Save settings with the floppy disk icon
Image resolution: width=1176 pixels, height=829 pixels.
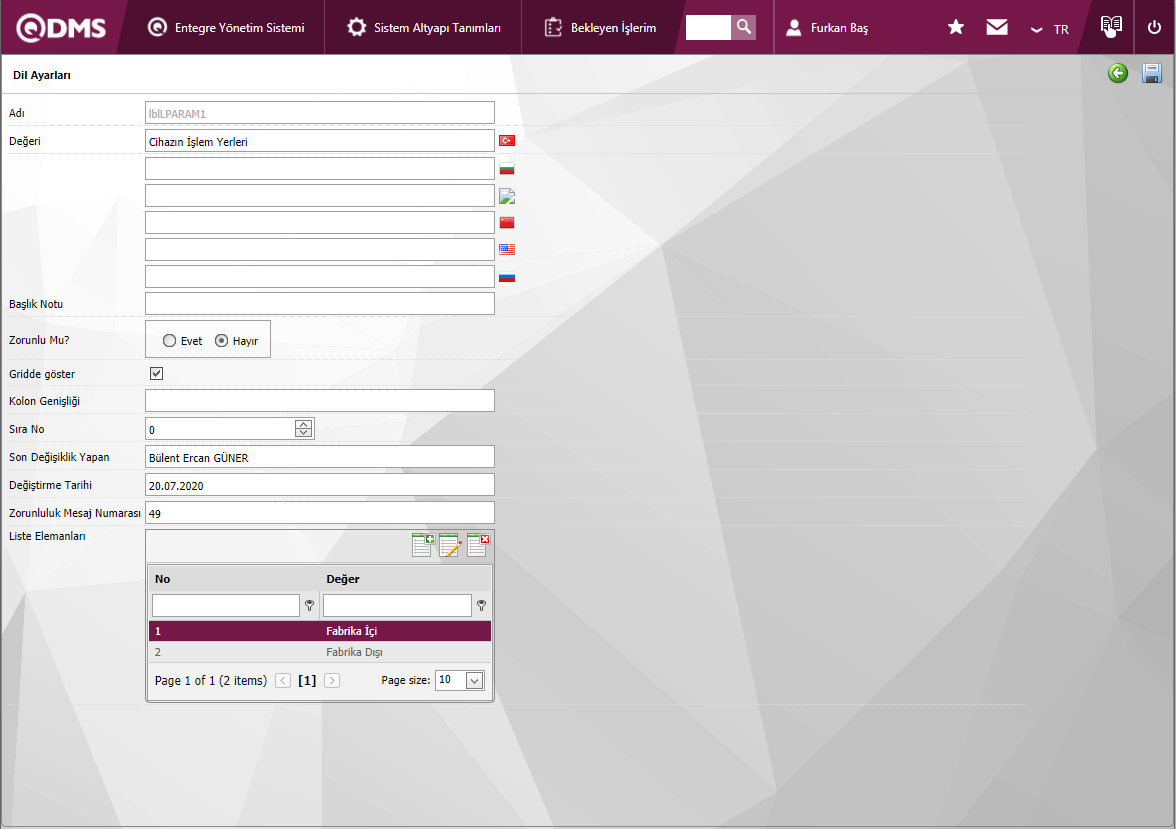[x=1152, y=73]
